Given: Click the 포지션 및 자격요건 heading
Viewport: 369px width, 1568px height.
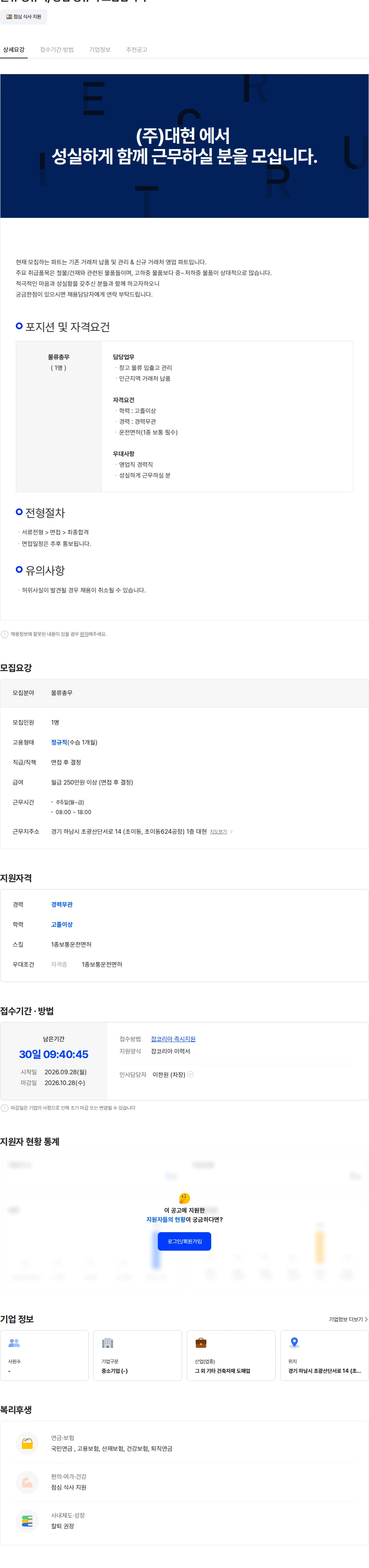Looking at the screenshot, I should pyautogui.click(x=67, y=327).
